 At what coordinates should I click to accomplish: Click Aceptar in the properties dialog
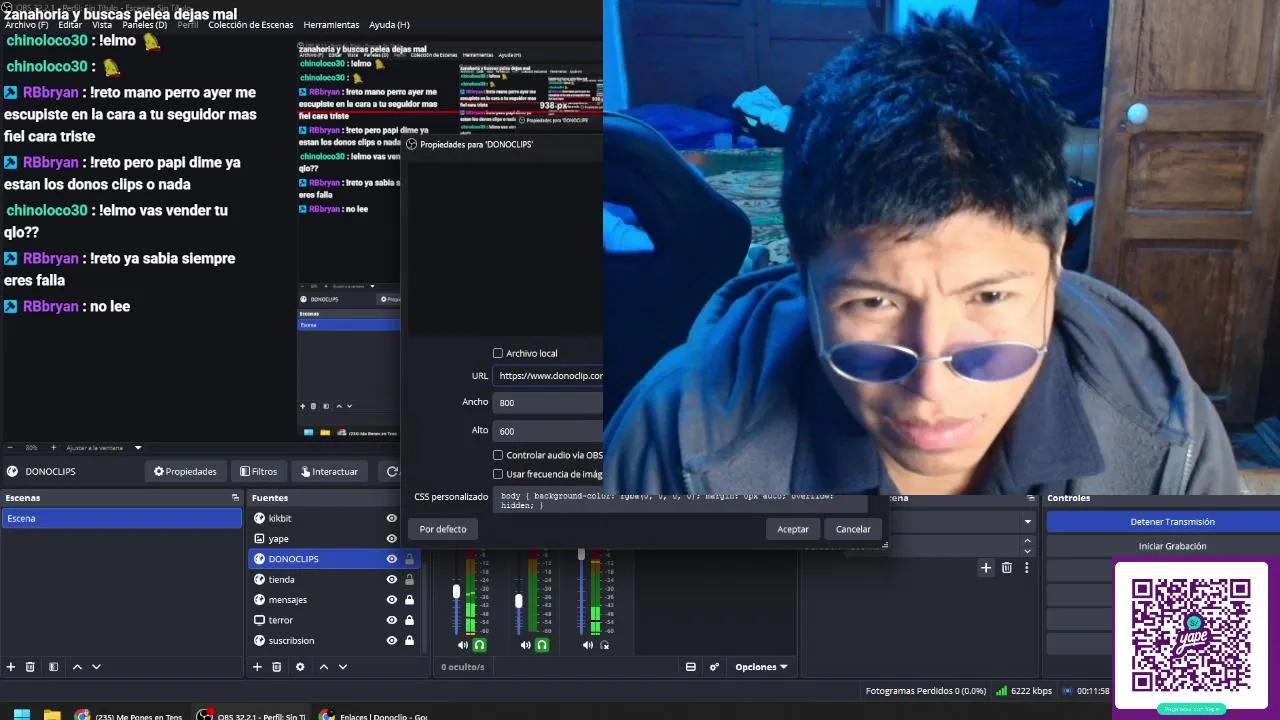pos(793,529)
